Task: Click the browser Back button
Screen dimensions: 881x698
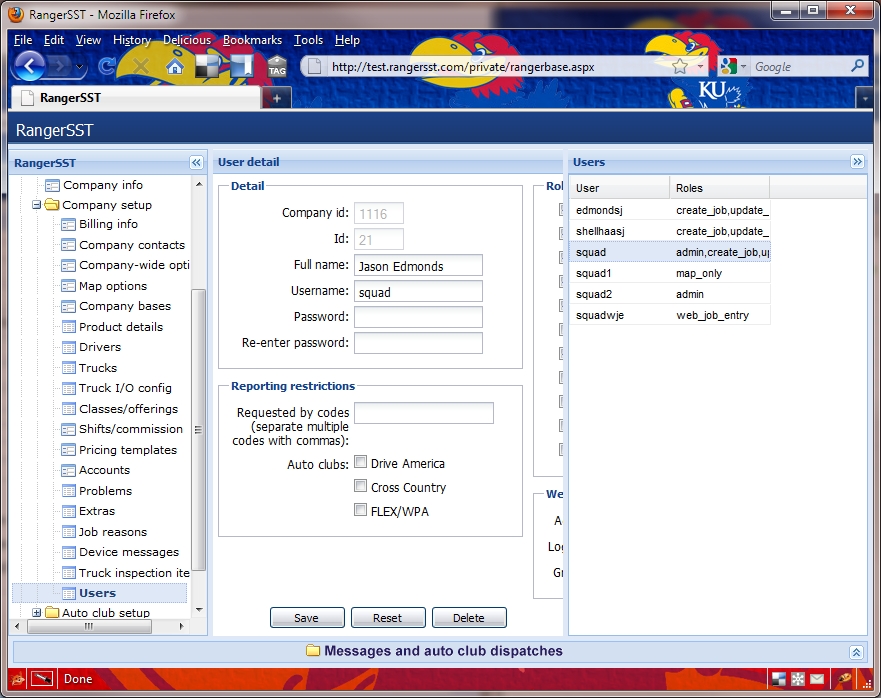Action: click(30, 67)
